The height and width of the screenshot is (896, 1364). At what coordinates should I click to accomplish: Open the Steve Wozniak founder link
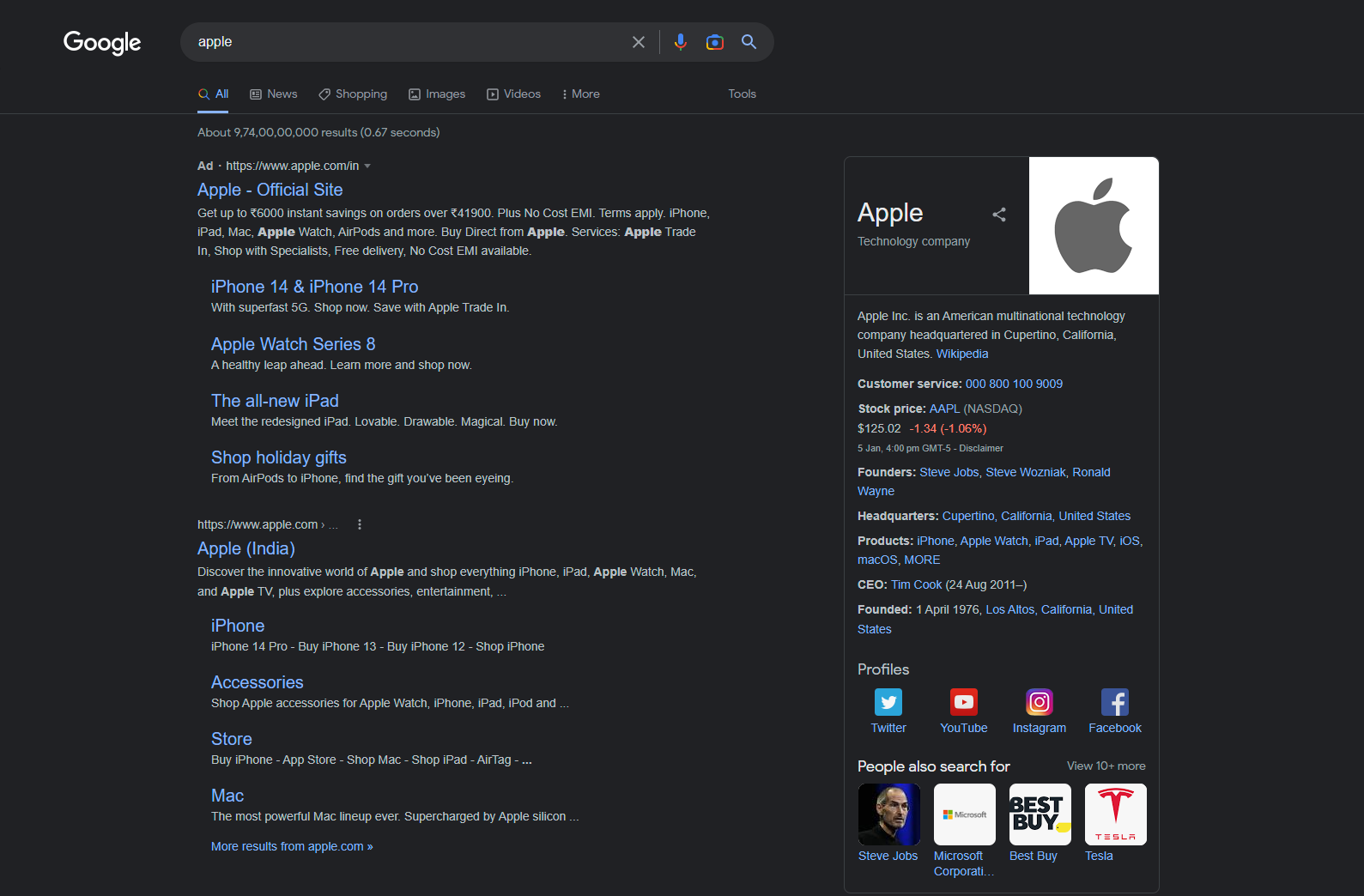click(1026, 472)
